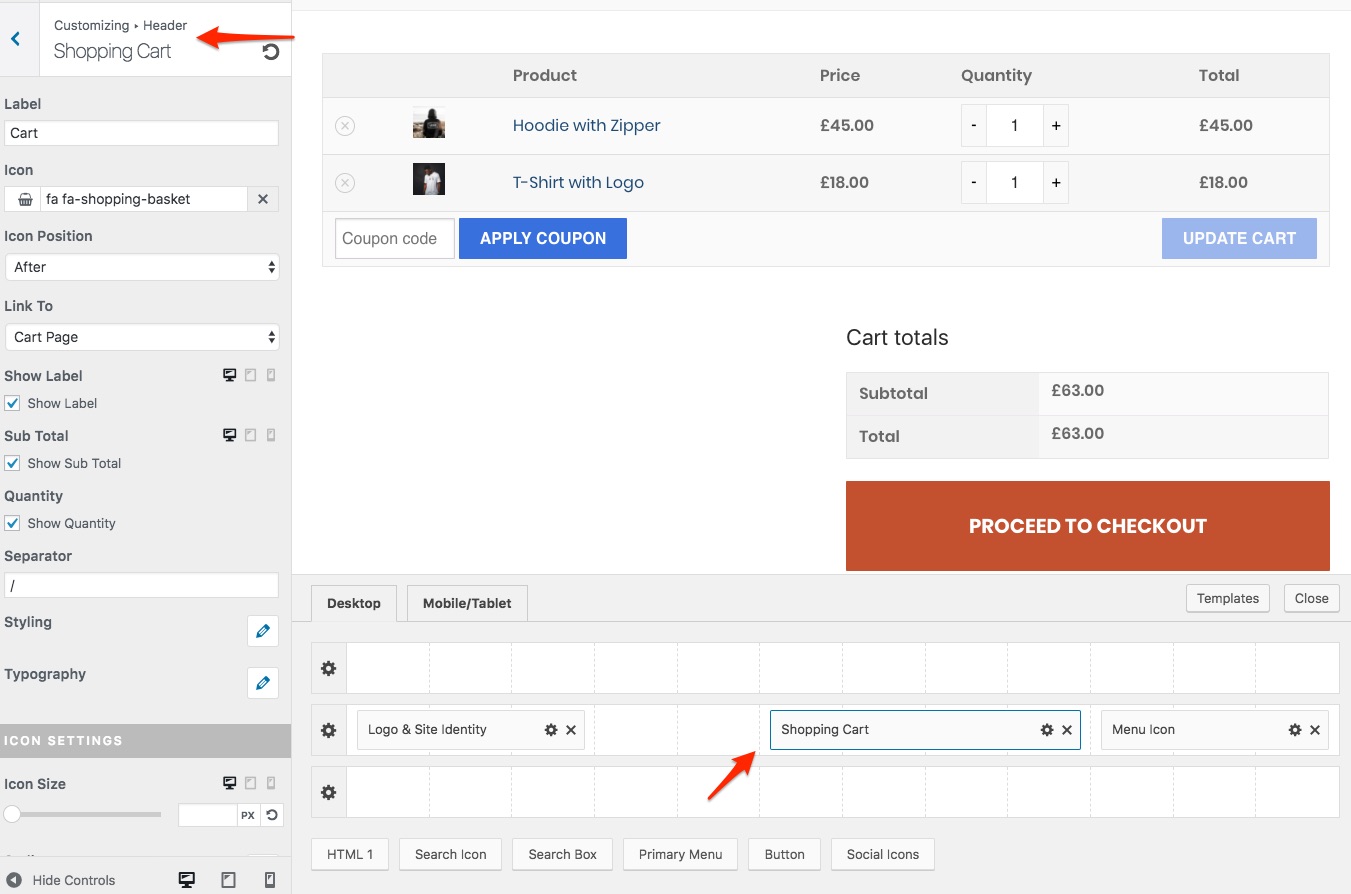Open icon picker via basket preview icon
Image resolution: width=1351 pixels, height=894 pixels.
click(24, 199)
